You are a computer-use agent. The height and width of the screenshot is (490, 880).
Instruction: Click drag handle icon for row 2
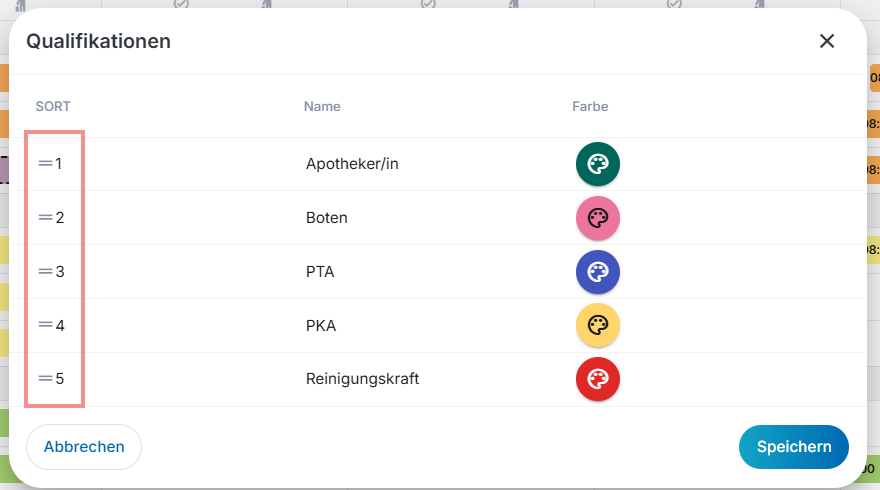click(x=45, y=217)
